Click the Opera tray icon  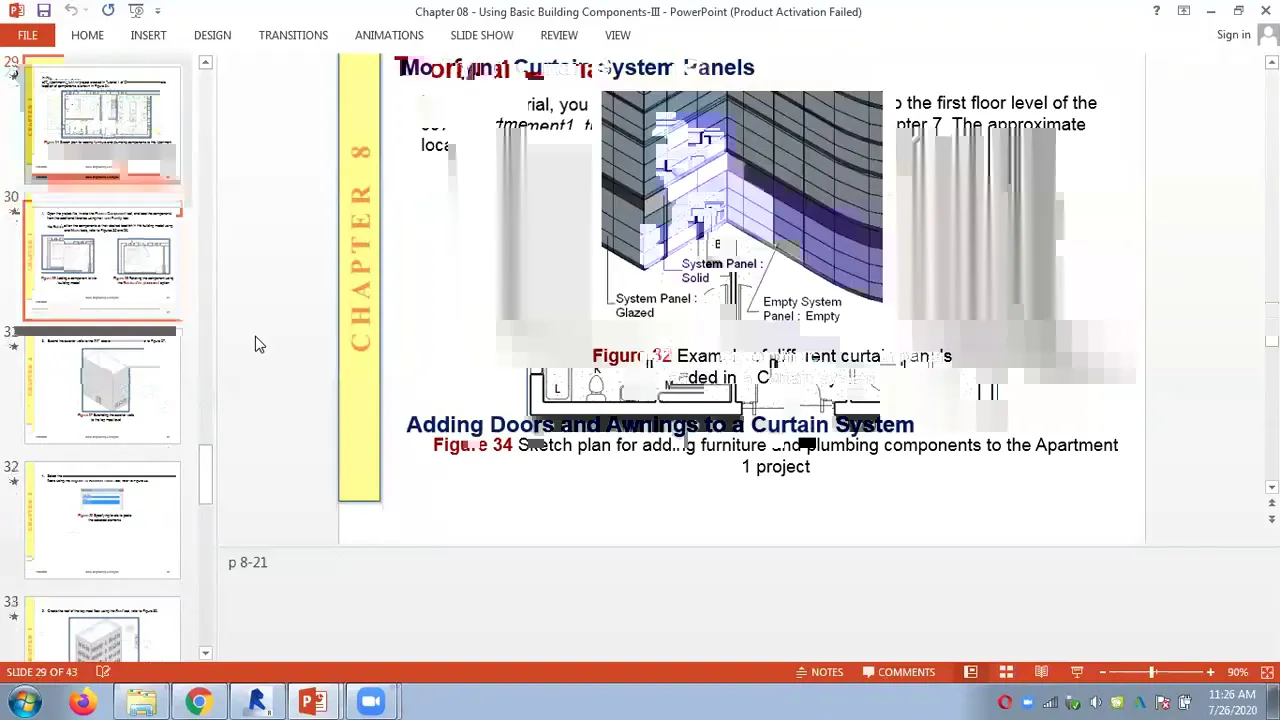pos(1005,702)
